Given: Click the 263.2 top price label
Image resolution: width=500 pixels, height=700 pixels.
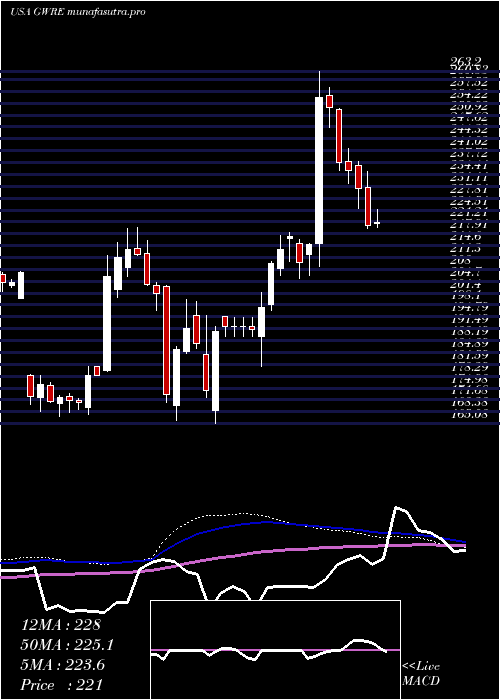Looking at the screenshot, I should (x=467, y=61).
